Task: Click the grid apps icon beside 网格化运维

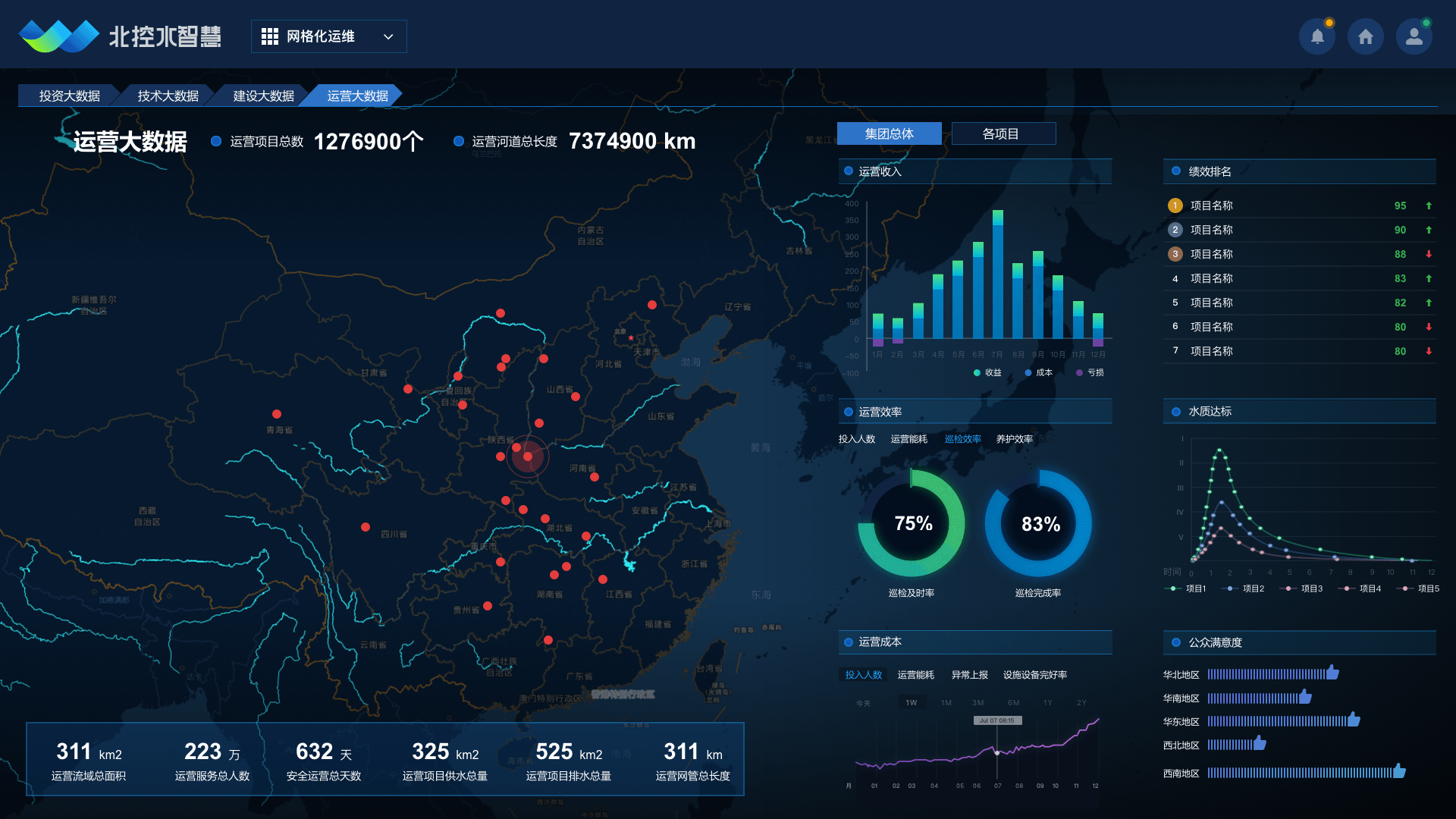Action: pyautogui.click(x=270, y=36)
